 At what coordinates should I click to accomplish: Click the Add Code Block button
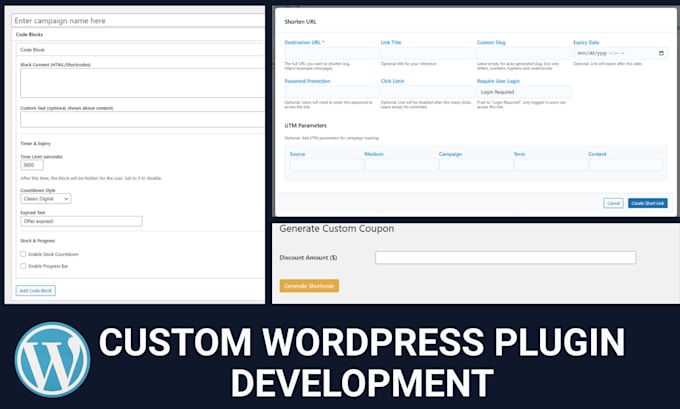click(x=36, y=291)
